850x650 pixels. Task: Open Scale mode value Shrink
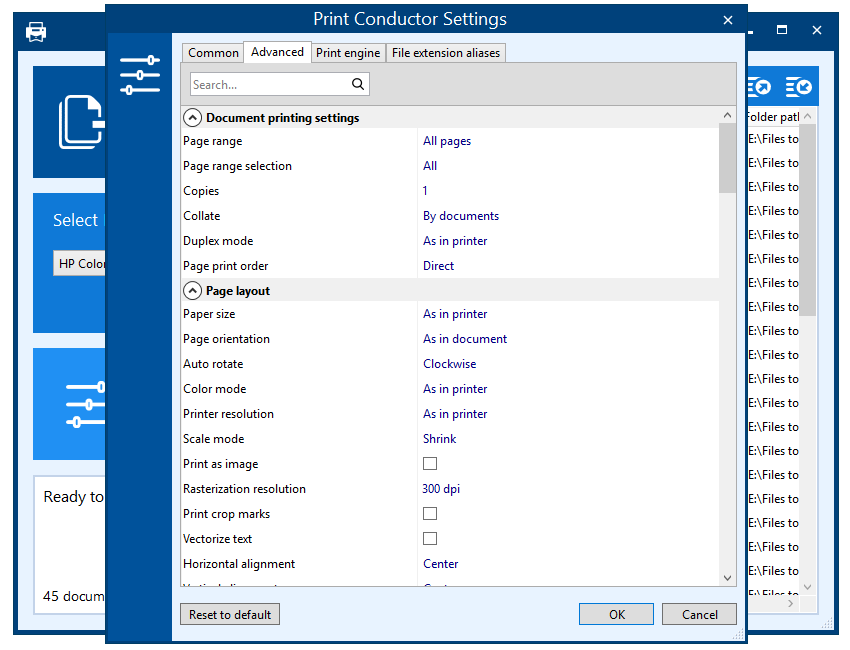pos(439,439)
